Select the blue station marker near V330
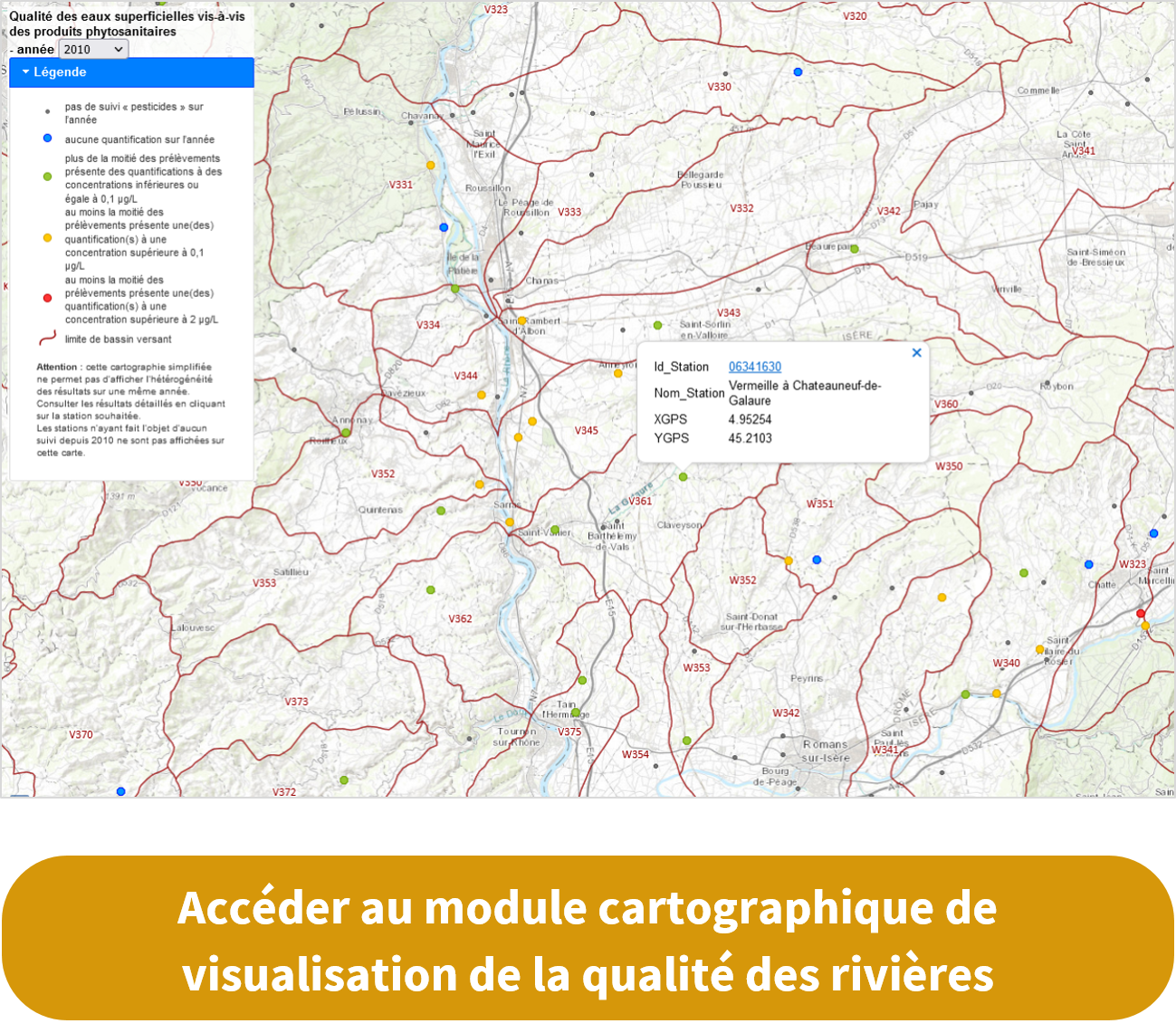The width and height of the screenshot is (1176, 1033). (798, 72)
